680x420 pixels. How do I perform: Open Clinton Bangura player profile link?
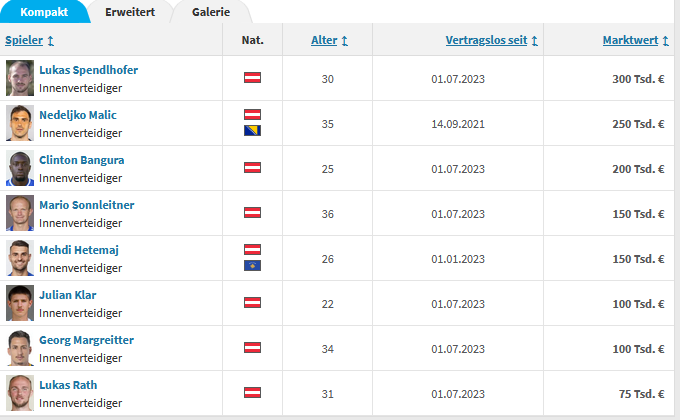(82, 160)
